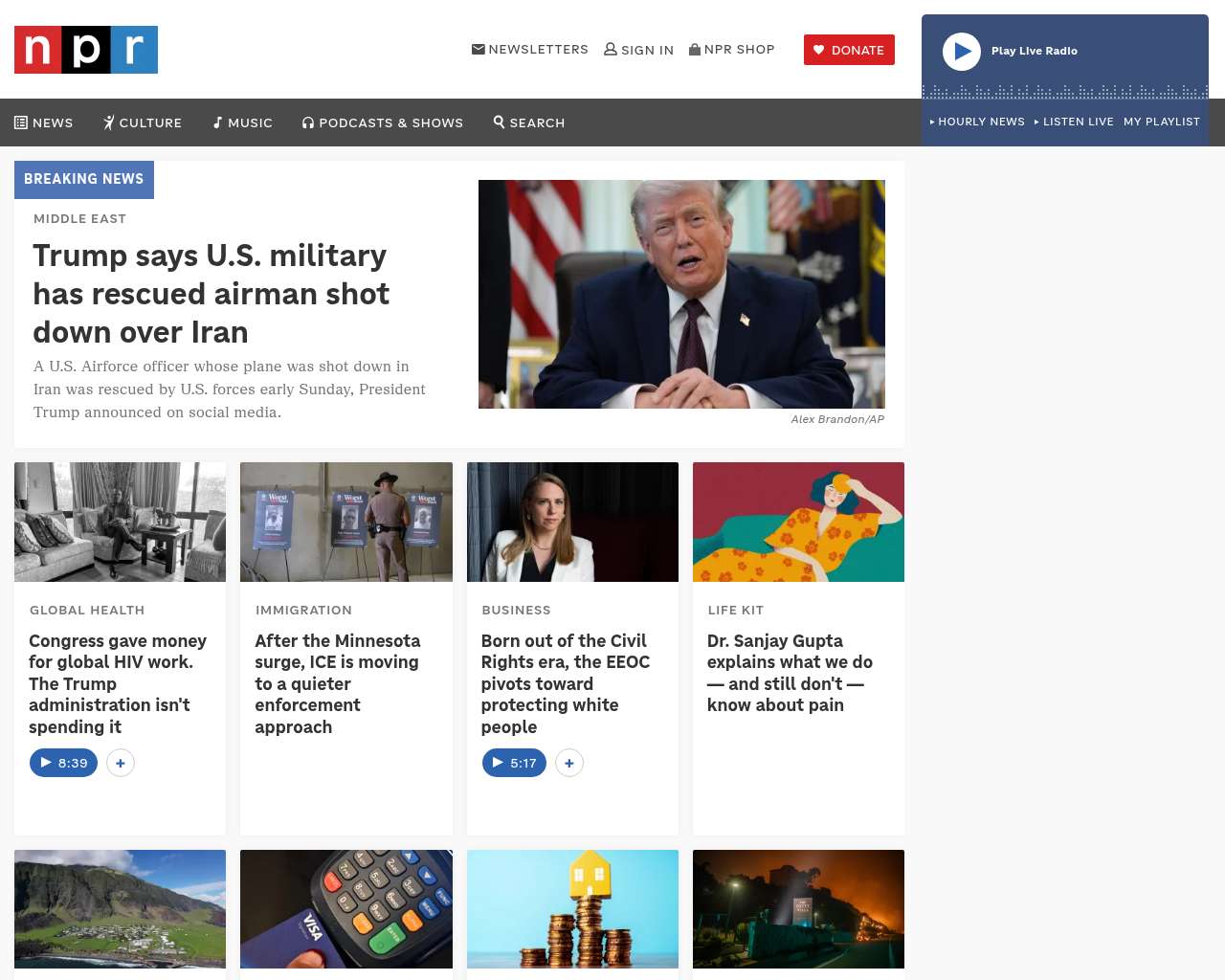
Task: Click the Search magnifier icon
Action: point(499,122)
